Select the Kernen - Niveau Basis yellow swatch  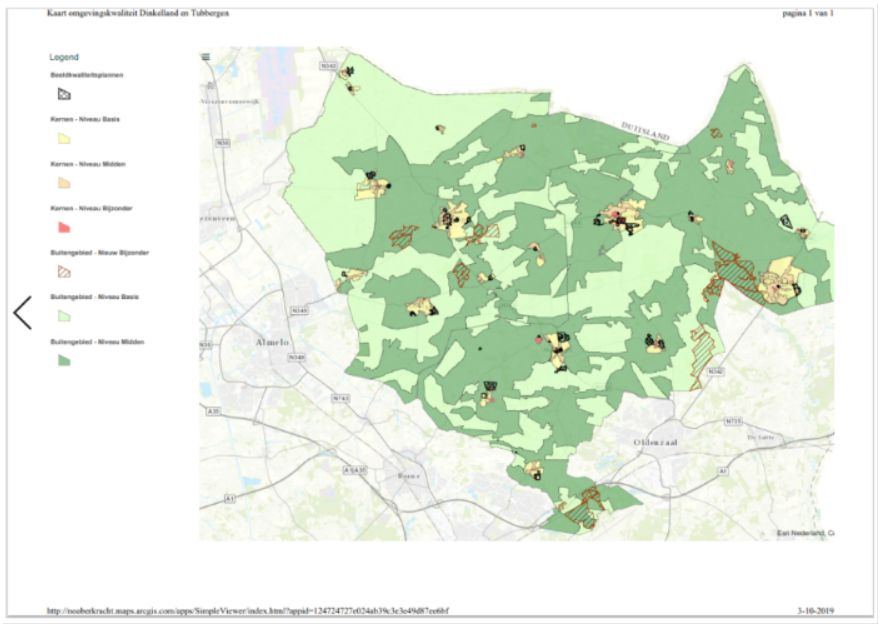point(63,138)
